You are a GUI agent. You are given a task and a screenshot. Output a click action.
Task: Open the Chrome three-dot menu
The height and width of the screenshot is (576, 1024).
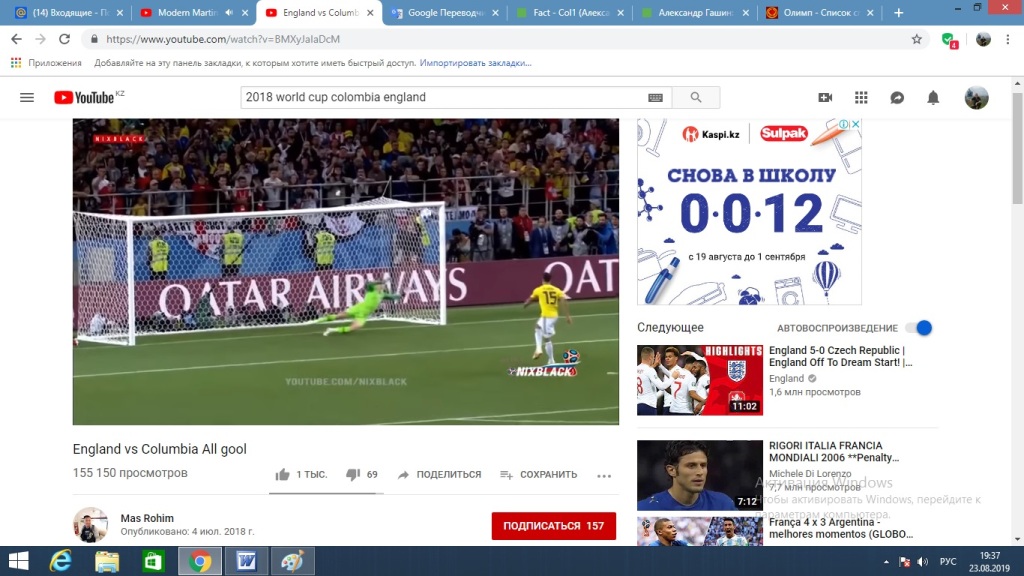[1008, 39]
